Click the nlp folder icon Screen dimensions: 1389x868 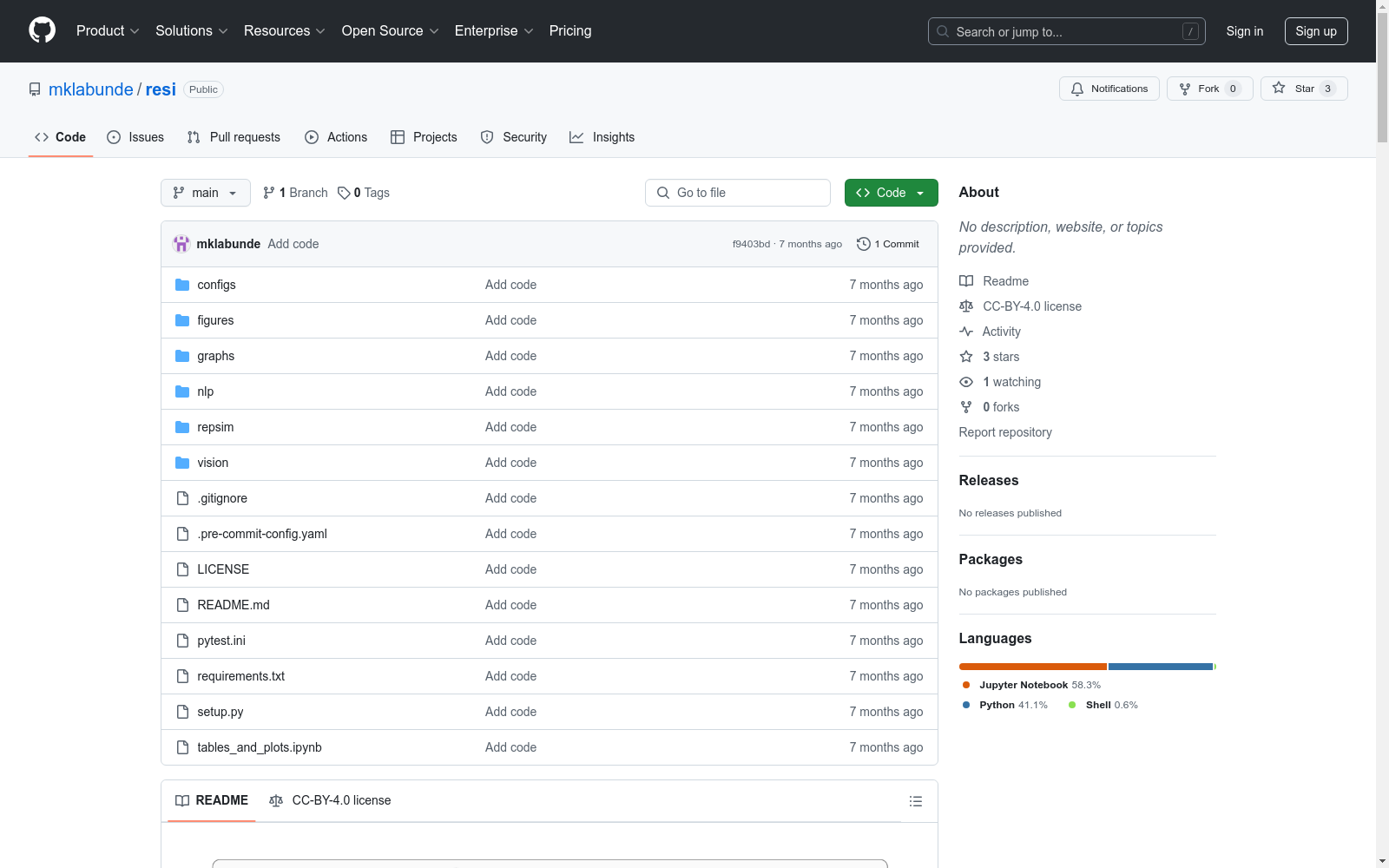click(182, 391)
